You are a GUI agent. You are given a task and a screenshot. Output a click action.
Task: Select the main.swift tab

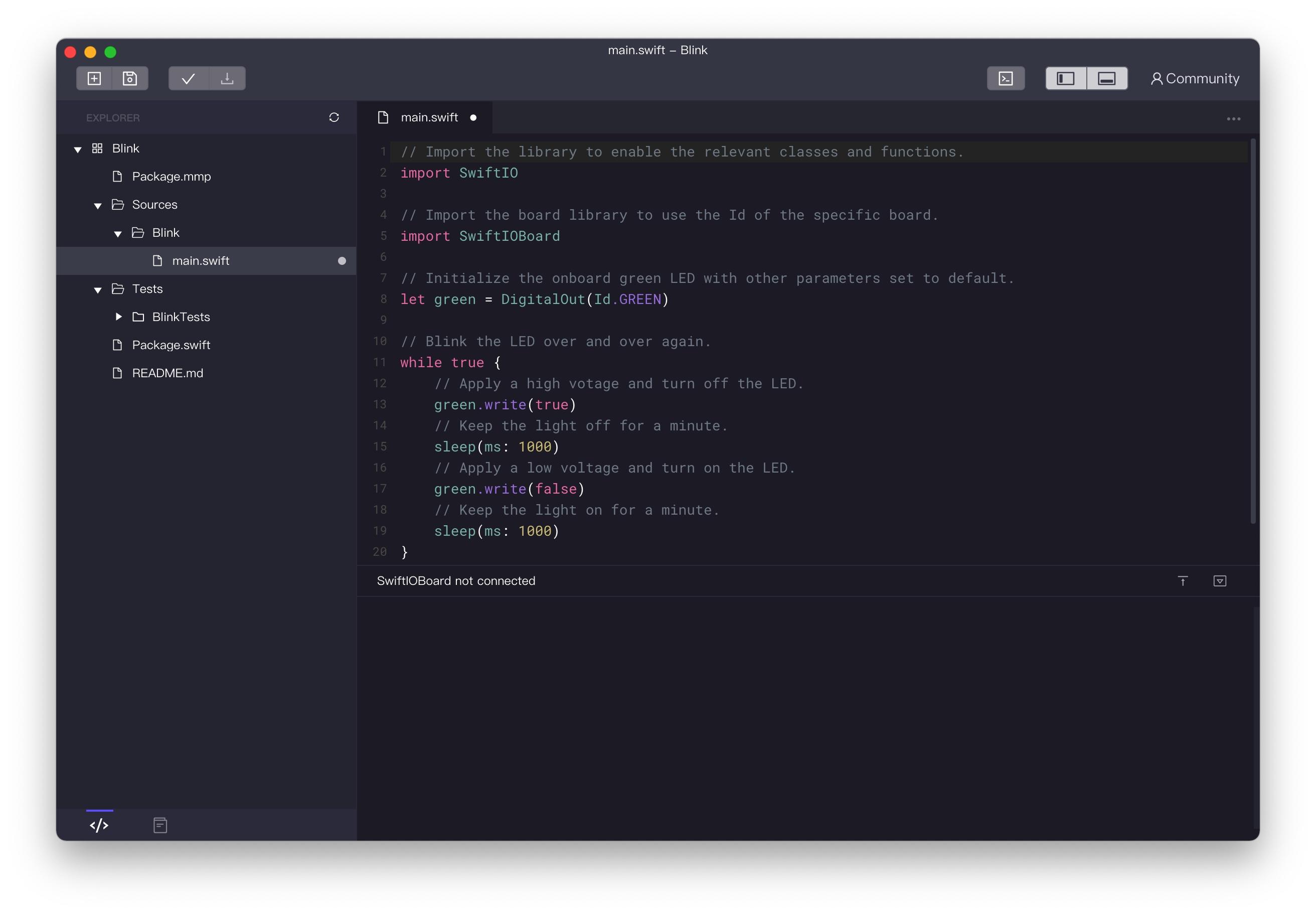tap(428, 117)
